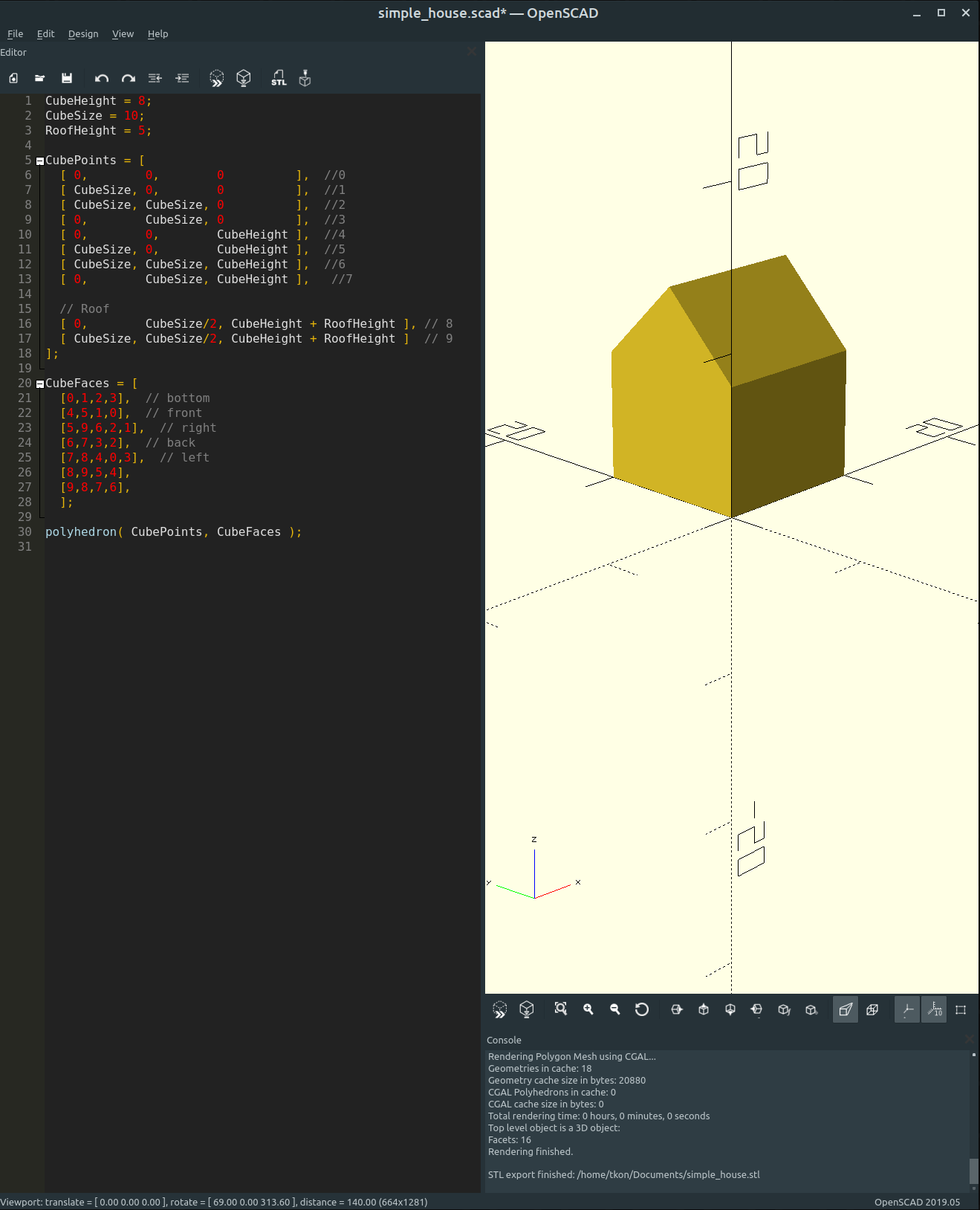Click the Indent code icon
The width and height of the screenshot is (980, 1210).
point(182,78)
